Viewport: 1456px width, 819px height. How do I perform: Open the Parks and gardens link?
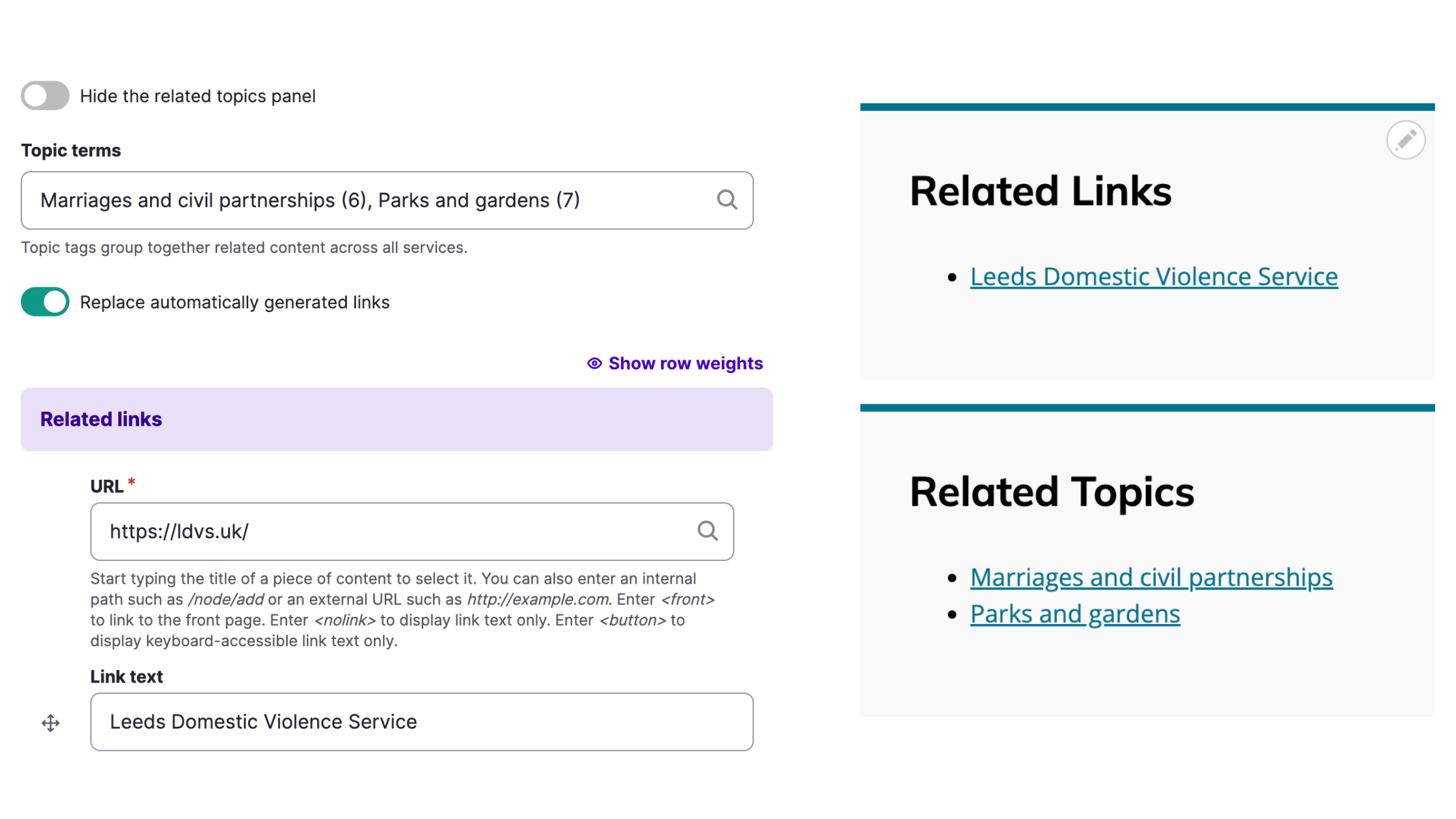click(1075, 614)
